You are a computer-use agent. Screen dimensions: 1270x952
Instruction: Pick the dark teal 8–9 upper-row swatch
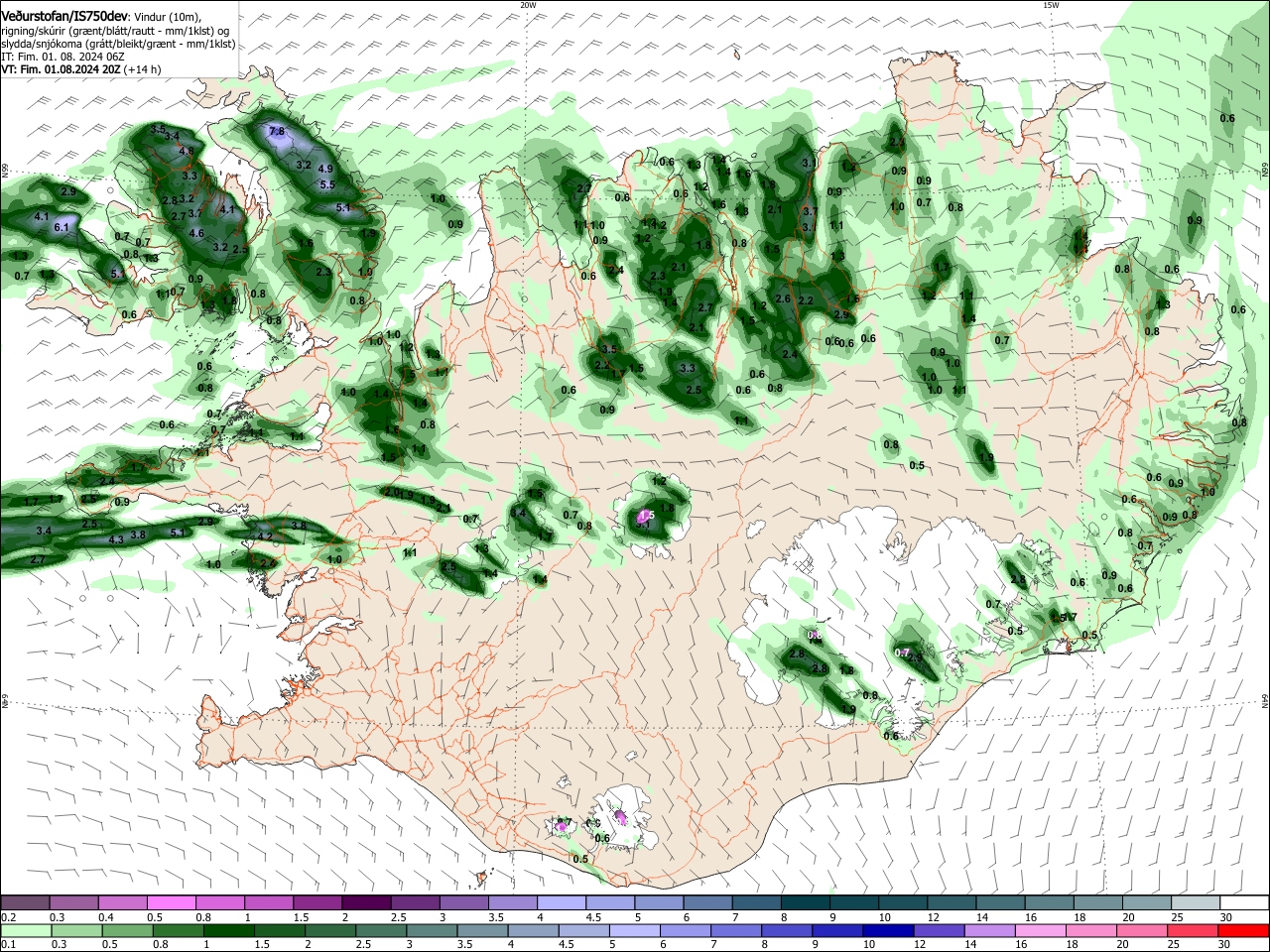804,902
